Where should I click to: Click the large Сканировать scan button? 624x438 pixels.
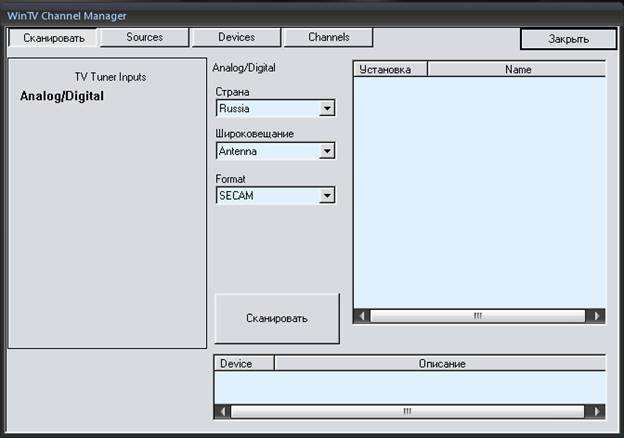pyautogui.click(x=277, y=318)
